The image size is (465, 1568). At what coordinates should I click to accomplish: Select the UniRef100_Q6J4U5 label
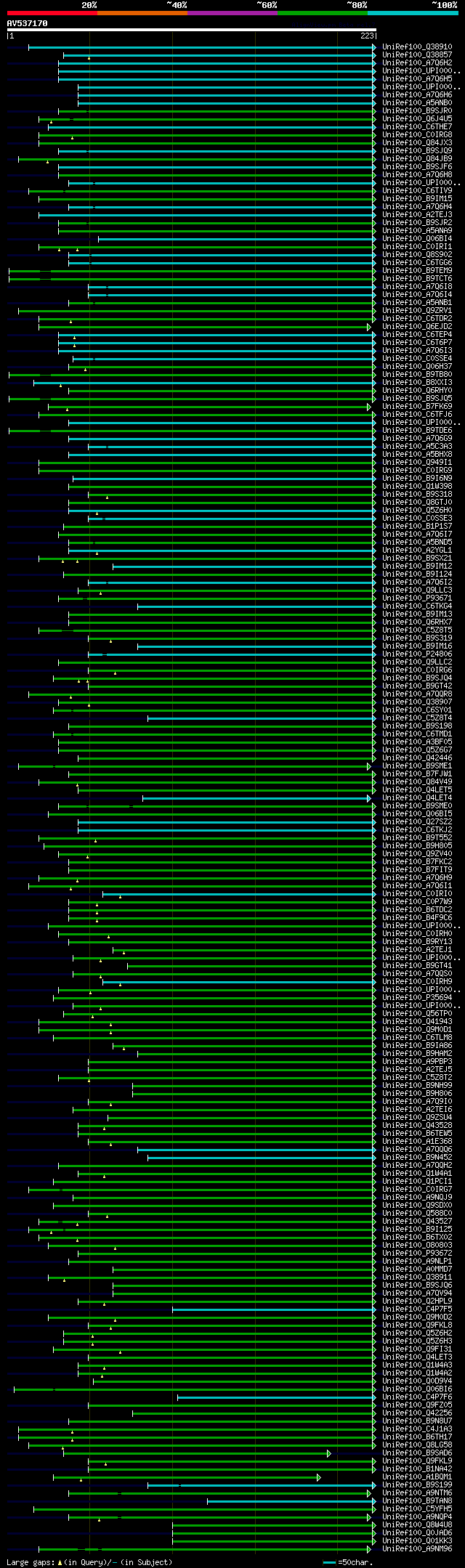pos(417,119)
